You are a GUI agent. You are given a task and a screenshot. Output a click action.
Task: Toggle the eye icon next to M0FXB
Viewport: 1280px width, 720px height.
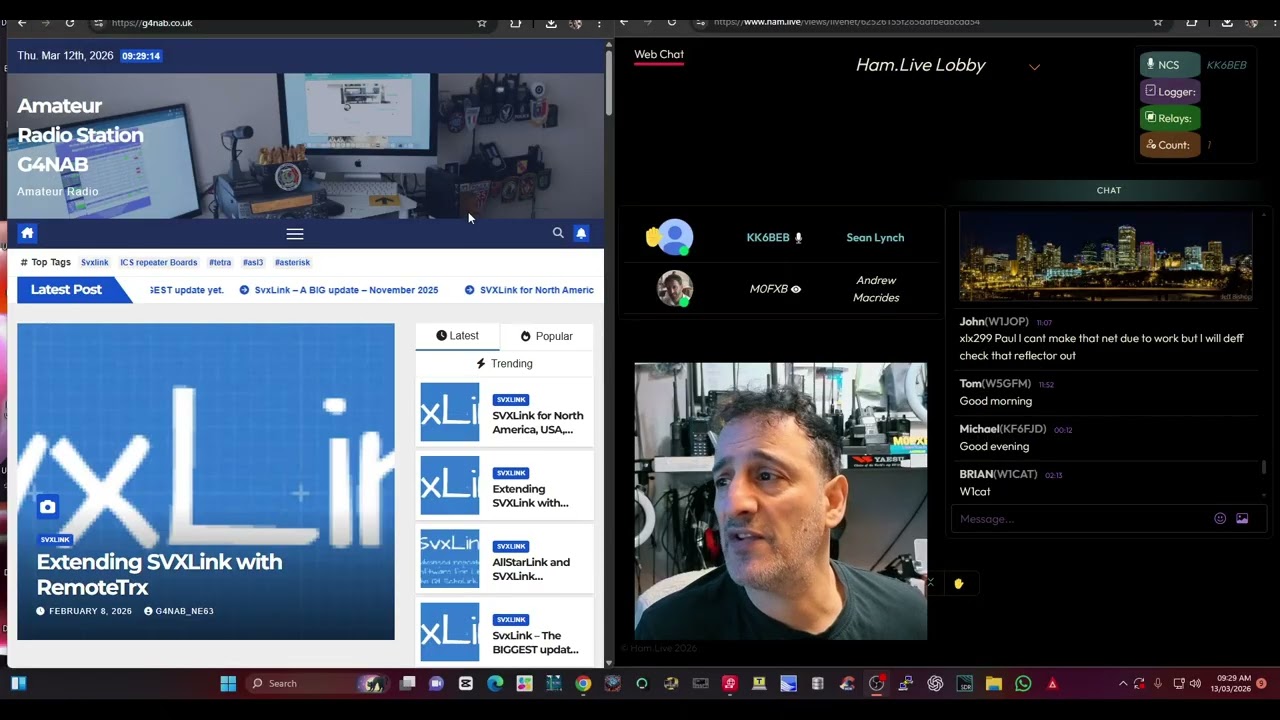(796, 289)
